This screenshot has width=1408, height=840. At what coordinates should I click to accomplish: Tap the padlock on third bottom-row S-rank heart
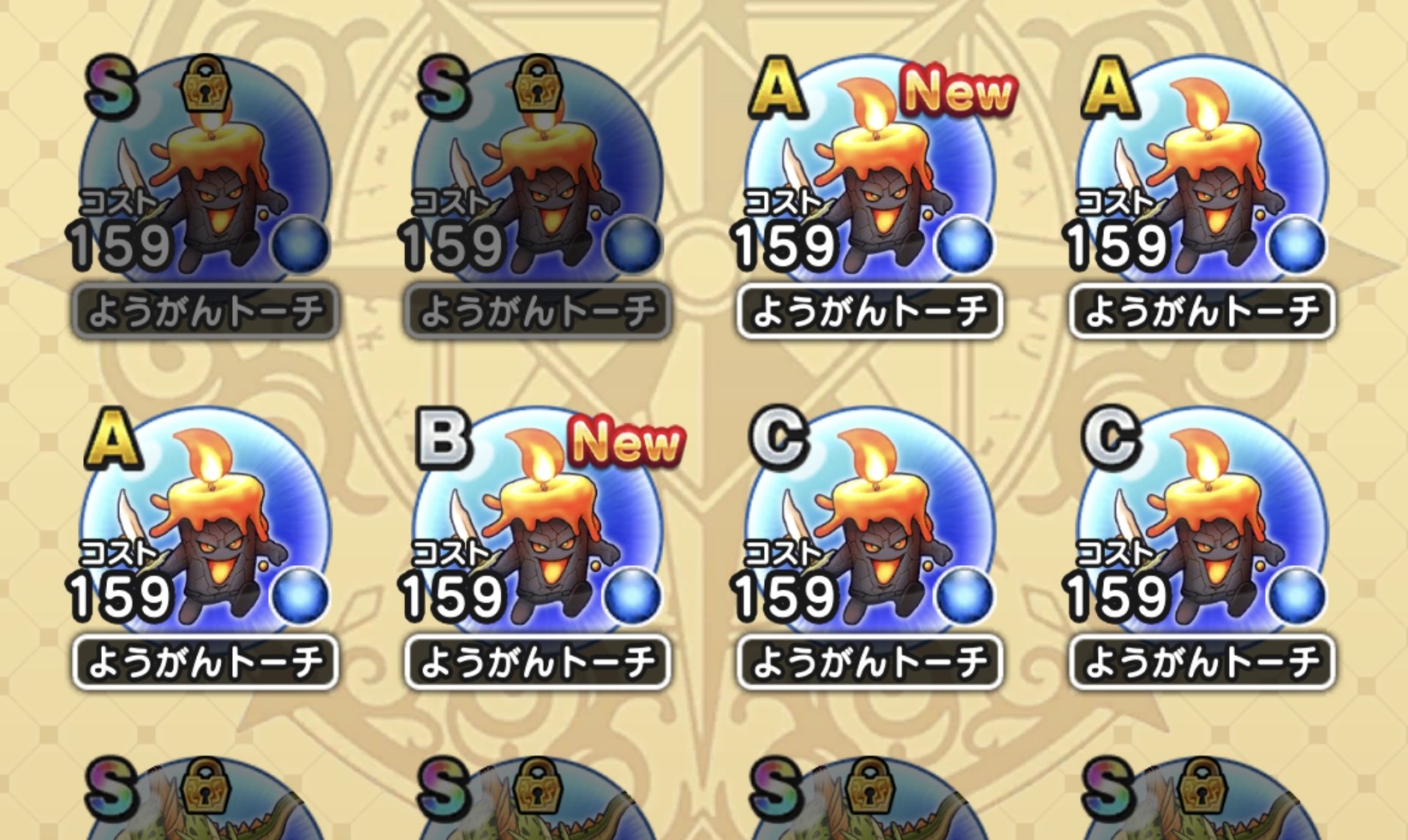(x=871, y=784)
